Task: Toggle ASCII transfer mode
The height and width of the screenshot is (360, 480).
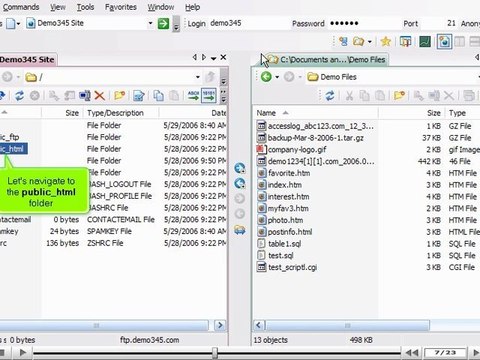Action: point(193,96)
